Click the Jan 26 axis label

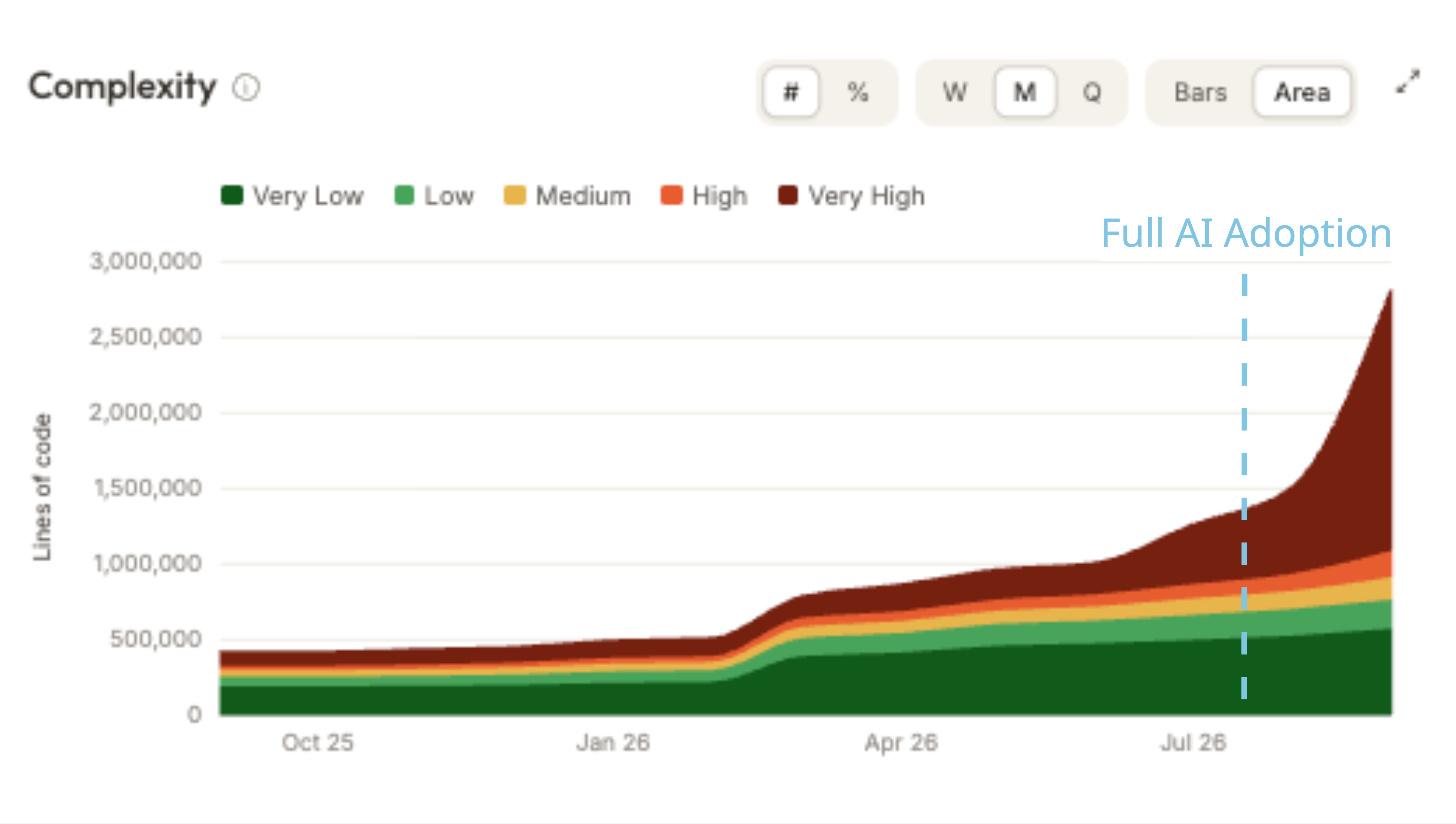[x=613, y=742]
